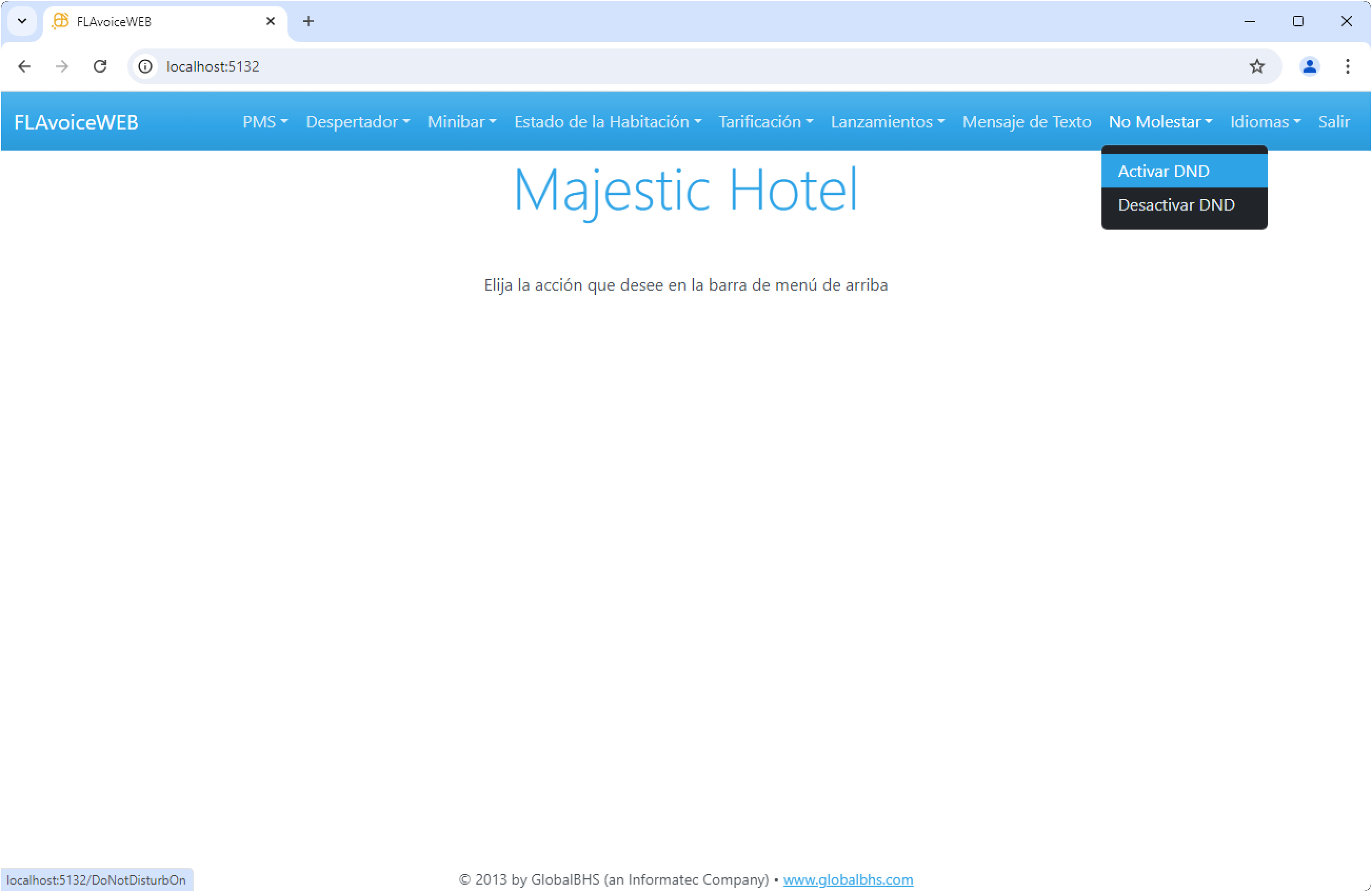Visit the www.globalbhs.com footer link
This screenshot has width=1372, height=892.
(x=848, y=879)
